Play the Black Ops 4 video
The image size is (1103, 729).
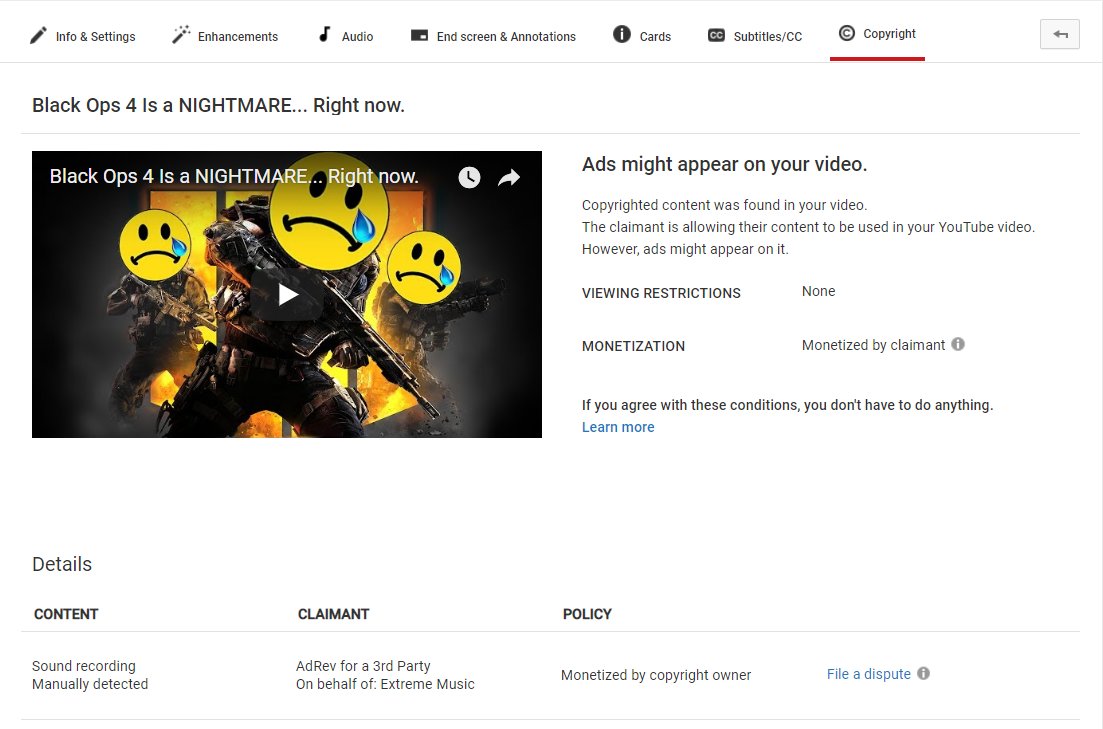288,294
